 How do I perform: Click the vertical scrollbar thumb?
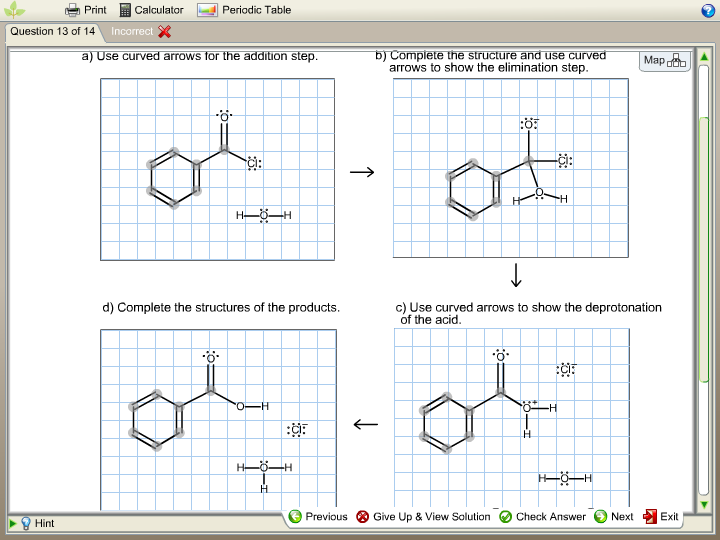(704, 250)
